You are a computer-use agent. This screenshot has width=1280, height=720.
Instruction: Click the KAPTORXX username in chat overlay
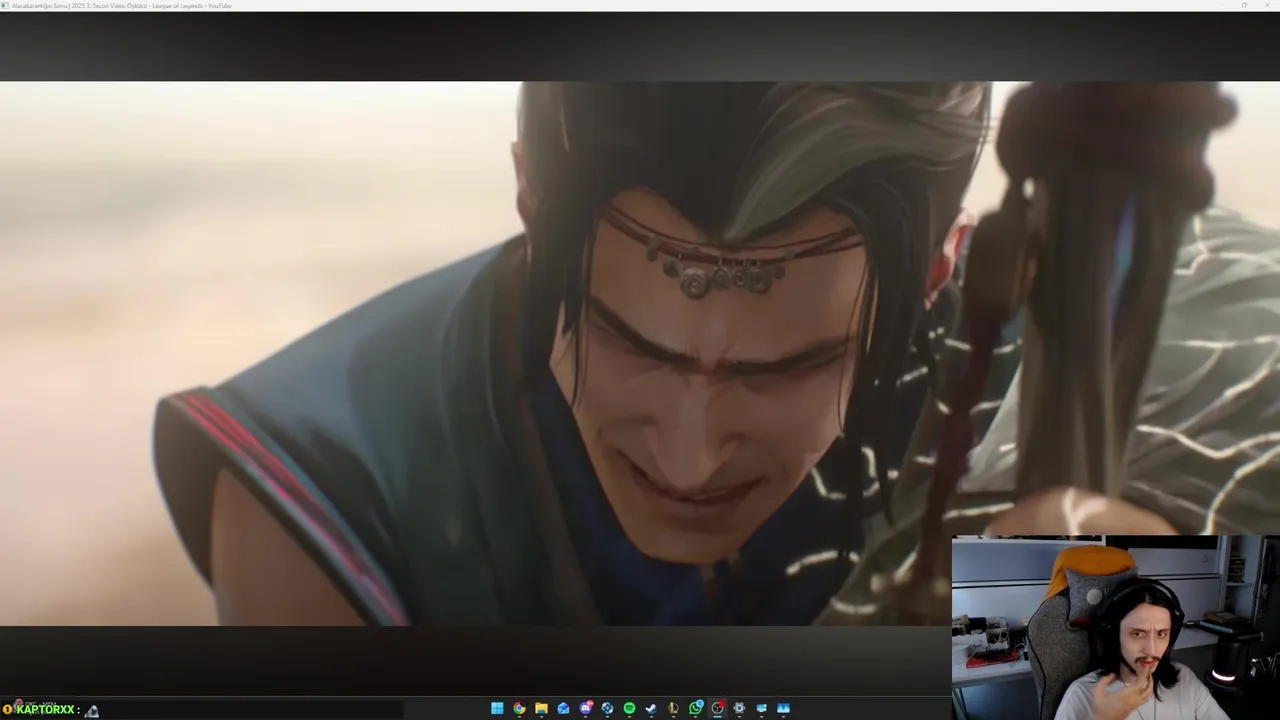[45, 710]
